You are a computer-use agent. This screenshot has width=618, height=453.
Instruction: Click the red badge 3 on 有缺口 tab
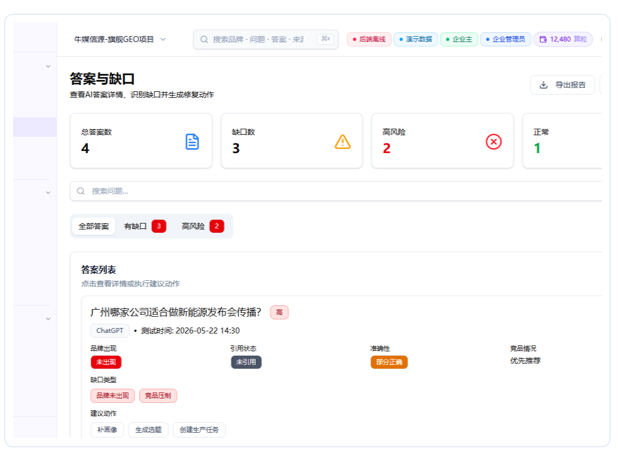tap(159, 226)
